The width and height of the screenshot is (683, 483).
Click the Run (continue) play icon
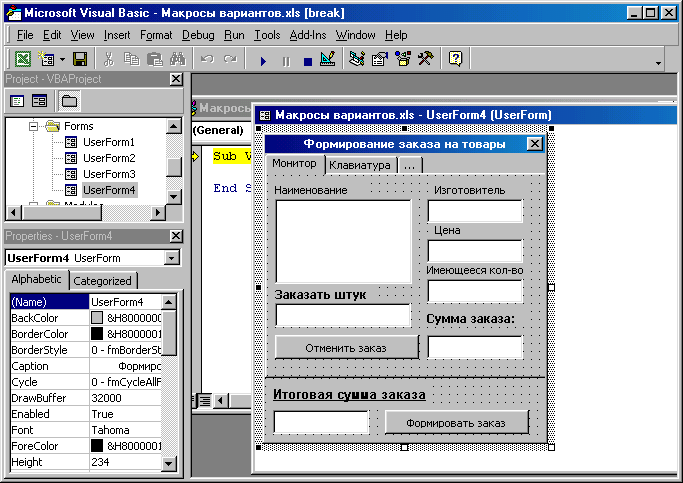tap(263, 61)
